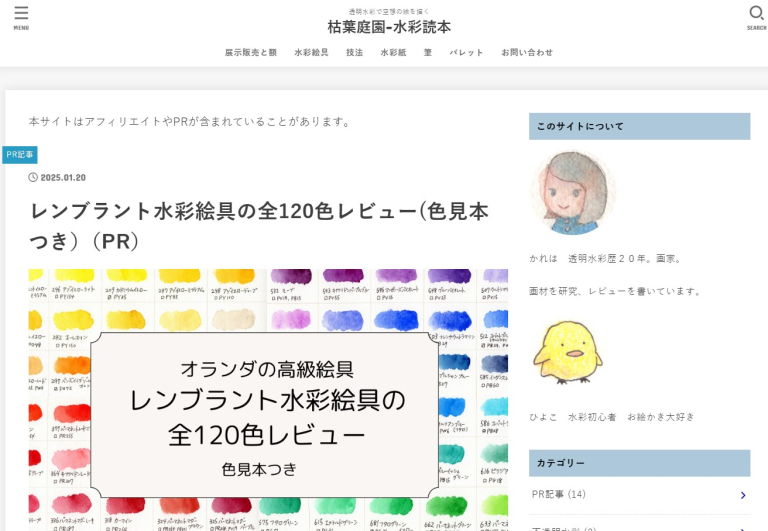Expand the PR記事 category chevron arrow
The height and width of the screenshot is (531, 768).
[742, 495]
